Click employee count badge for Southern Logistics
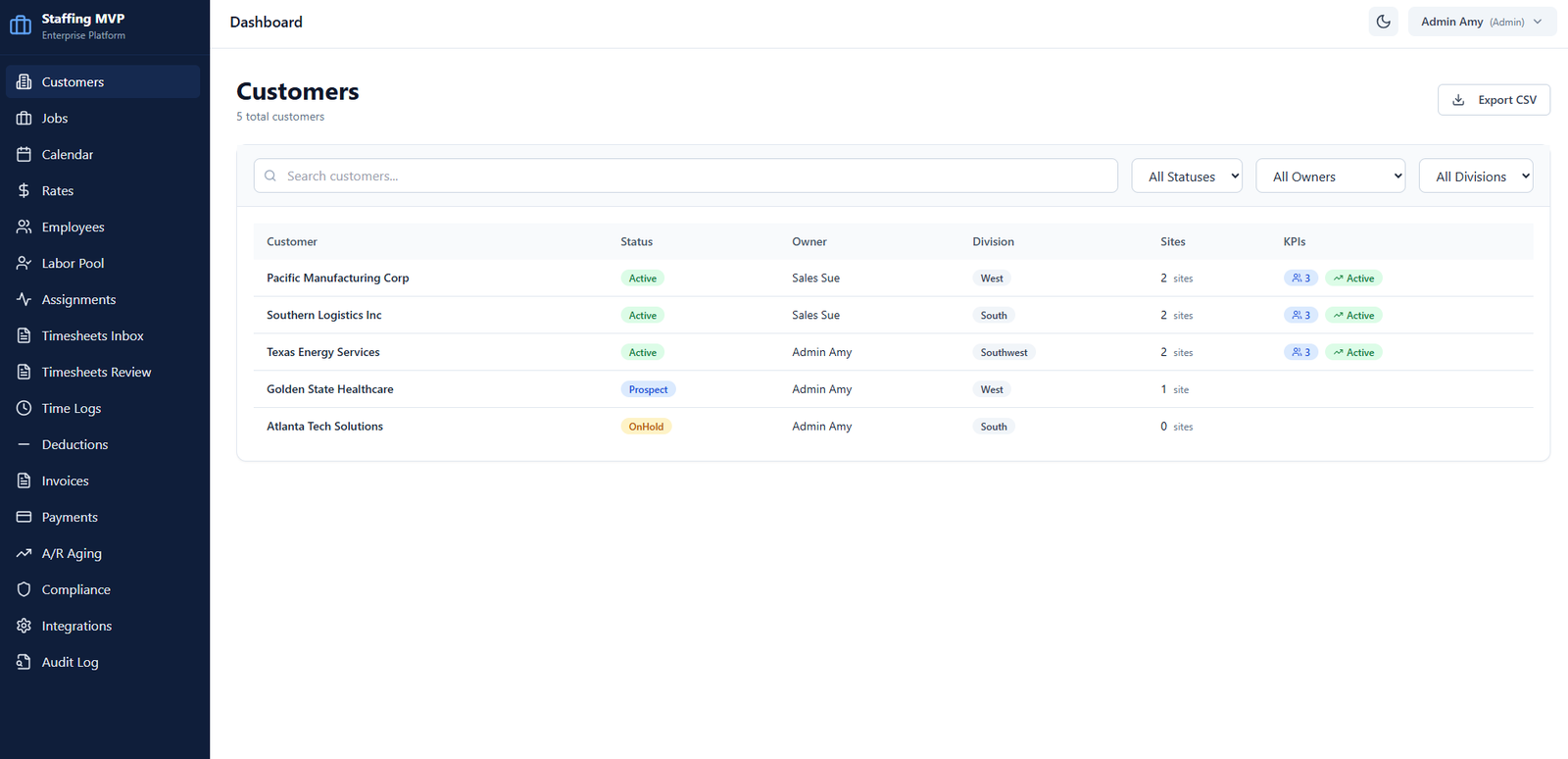 point(1300,316)
